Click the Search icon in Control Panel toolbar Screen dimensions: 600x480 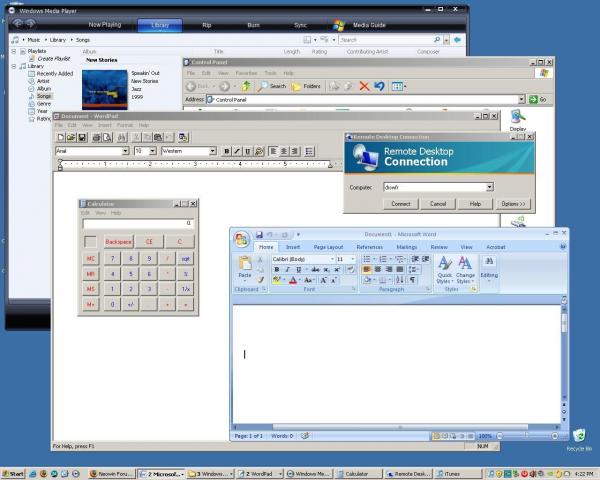(x=272, y=87)
